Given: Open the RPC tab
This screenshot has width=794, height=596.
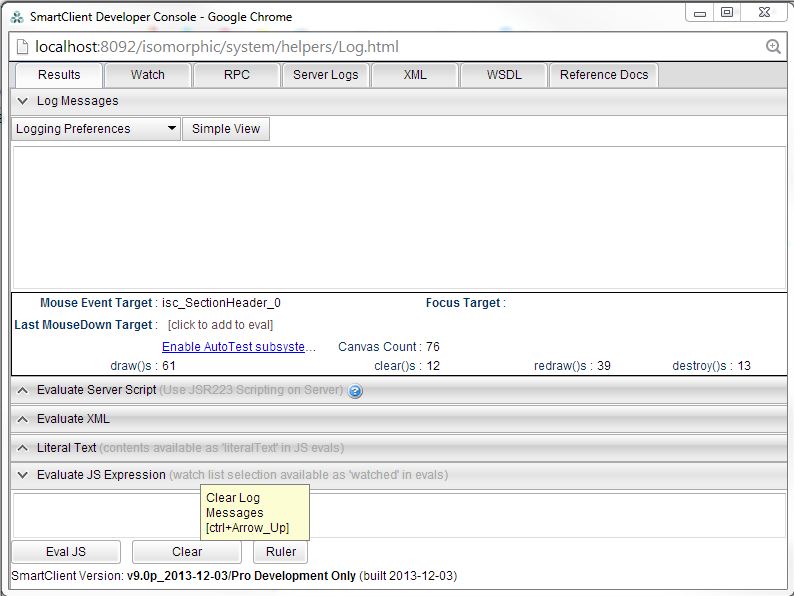Looking at the screenshot, I should click(237, 75).
